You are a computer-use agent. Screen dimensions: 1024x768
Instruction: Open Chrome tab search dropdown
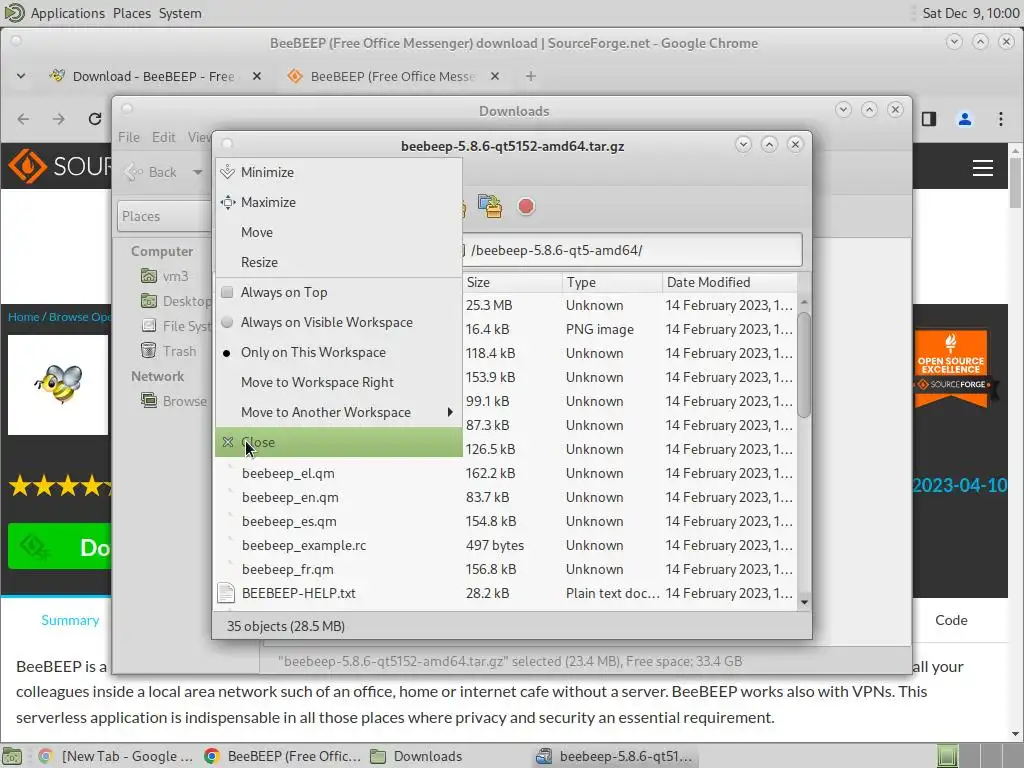pyautogui.click(x=21, y=76)
